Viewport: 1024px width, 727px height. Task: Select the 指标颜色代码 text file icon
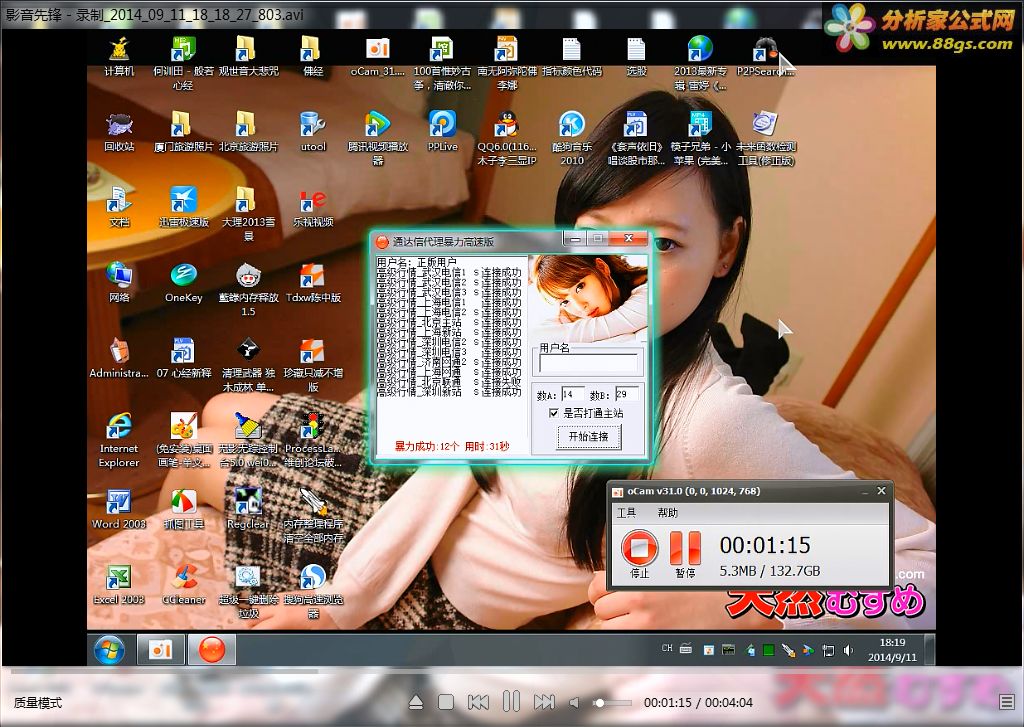571,56
